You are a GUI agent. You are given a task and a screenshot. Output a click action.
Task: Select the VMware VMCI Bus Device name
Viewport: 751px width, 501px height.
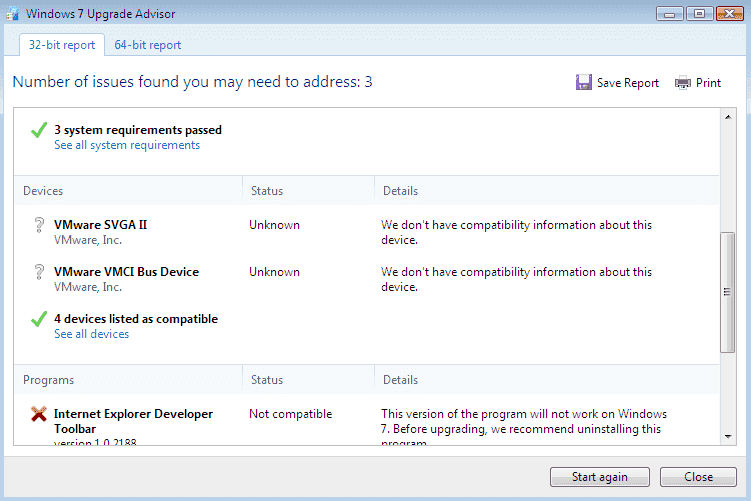click(x=126, y=272)
